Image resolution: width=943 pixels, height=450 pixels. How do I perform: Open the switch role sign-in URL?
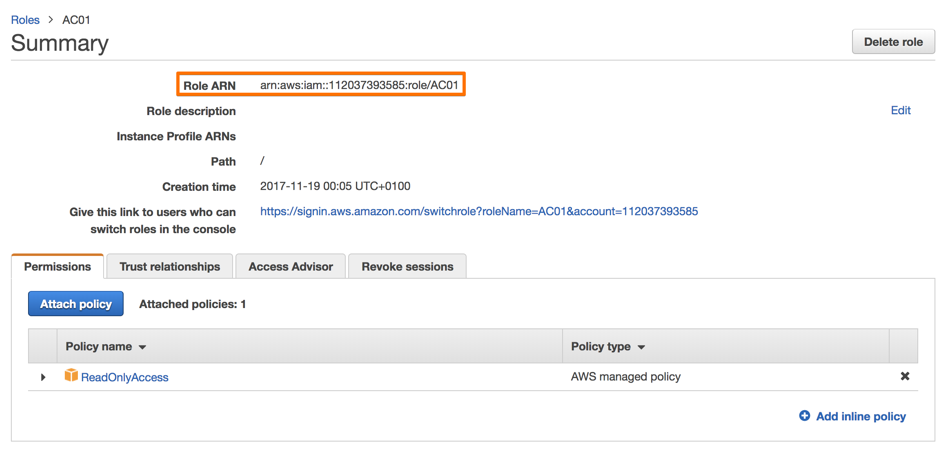pyautogui.click(x=478, y=212)
